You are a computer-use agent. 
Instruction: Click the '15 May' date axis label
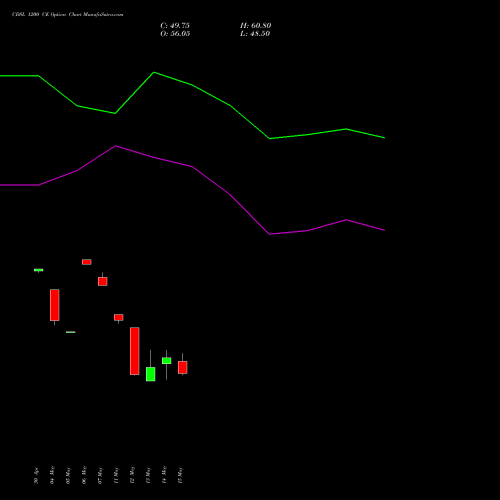pyautogui.click(x=180, y=475)
